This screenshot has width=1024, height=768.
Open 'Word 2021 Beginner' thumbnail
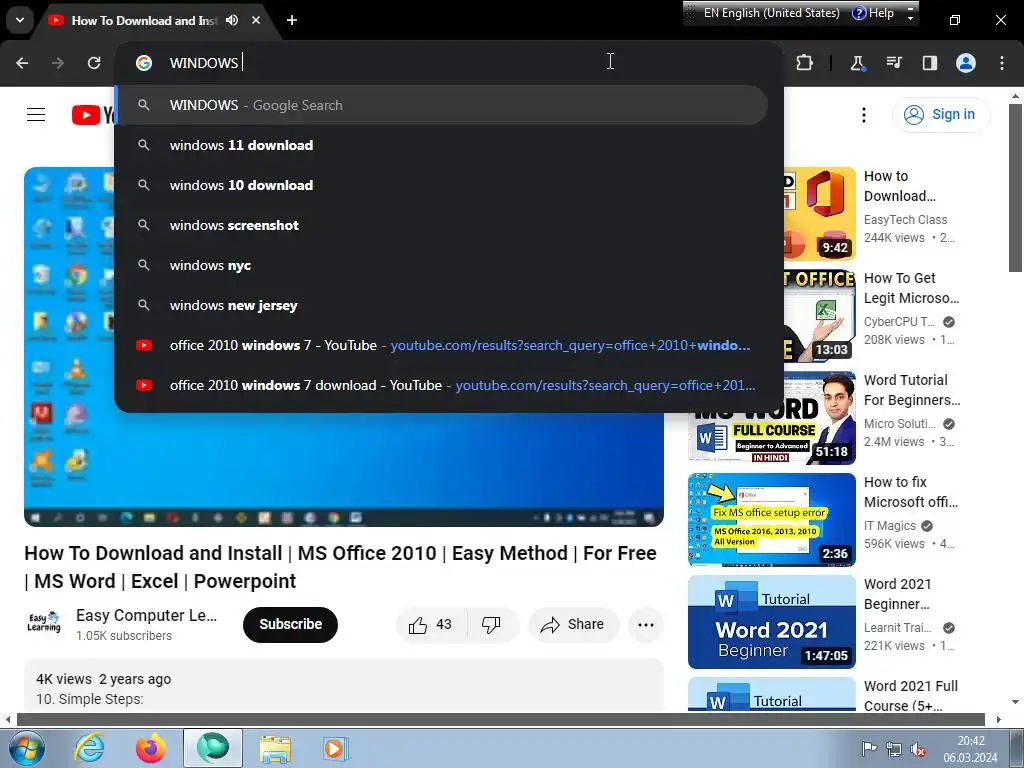pyautogui.click(x=771, y=622)
